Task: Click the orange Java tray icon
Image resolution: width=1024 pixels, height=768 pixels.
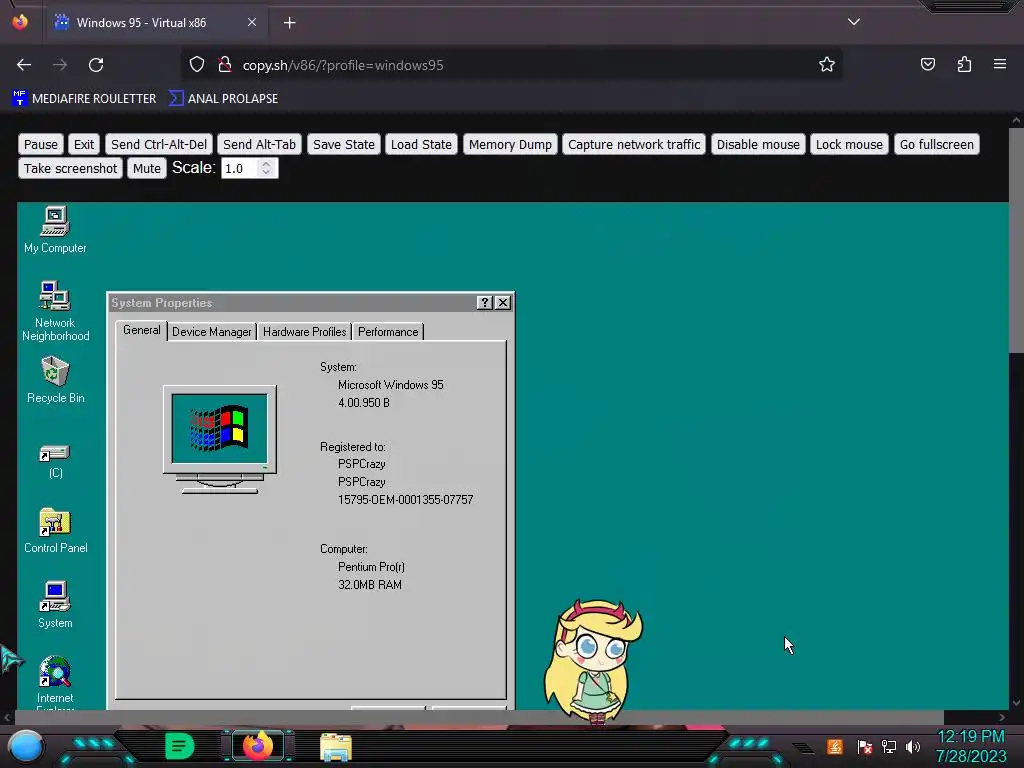Action: 835,746
